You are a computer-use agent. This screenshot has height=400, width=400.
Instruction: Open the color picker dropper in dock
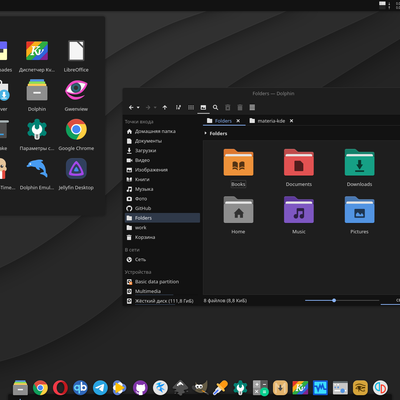coord(220,388)
